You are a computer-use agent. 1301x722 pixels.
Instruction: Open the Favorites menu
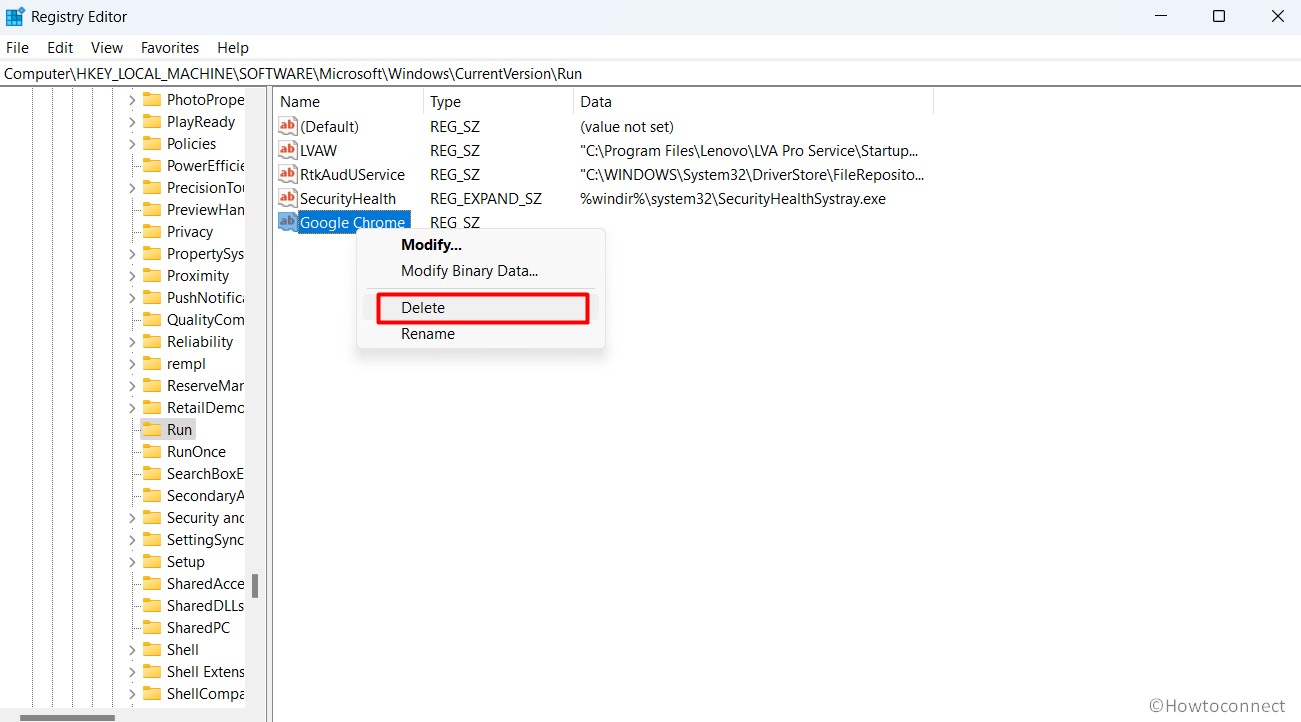pyautogui.click(x=170, y=47)
